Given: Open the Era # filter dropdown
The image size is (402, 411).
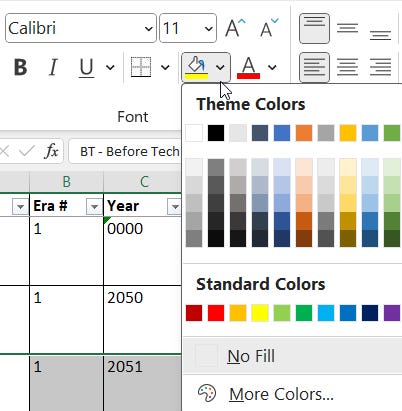Looking at the screenshot, I should tap(94, 207).
